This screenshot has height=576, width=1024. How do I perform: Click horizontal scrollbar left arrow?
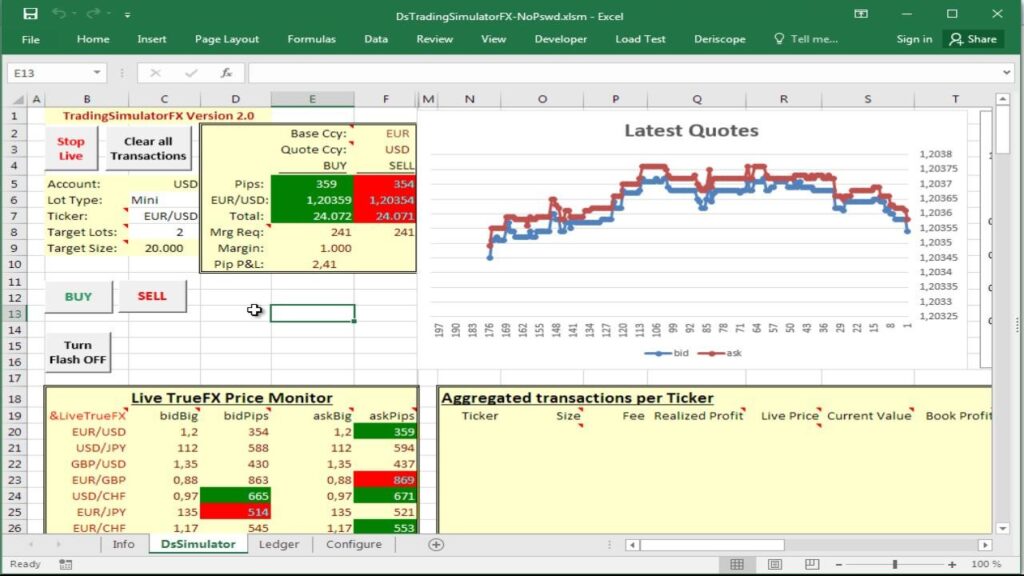click(x=632, y=545)
